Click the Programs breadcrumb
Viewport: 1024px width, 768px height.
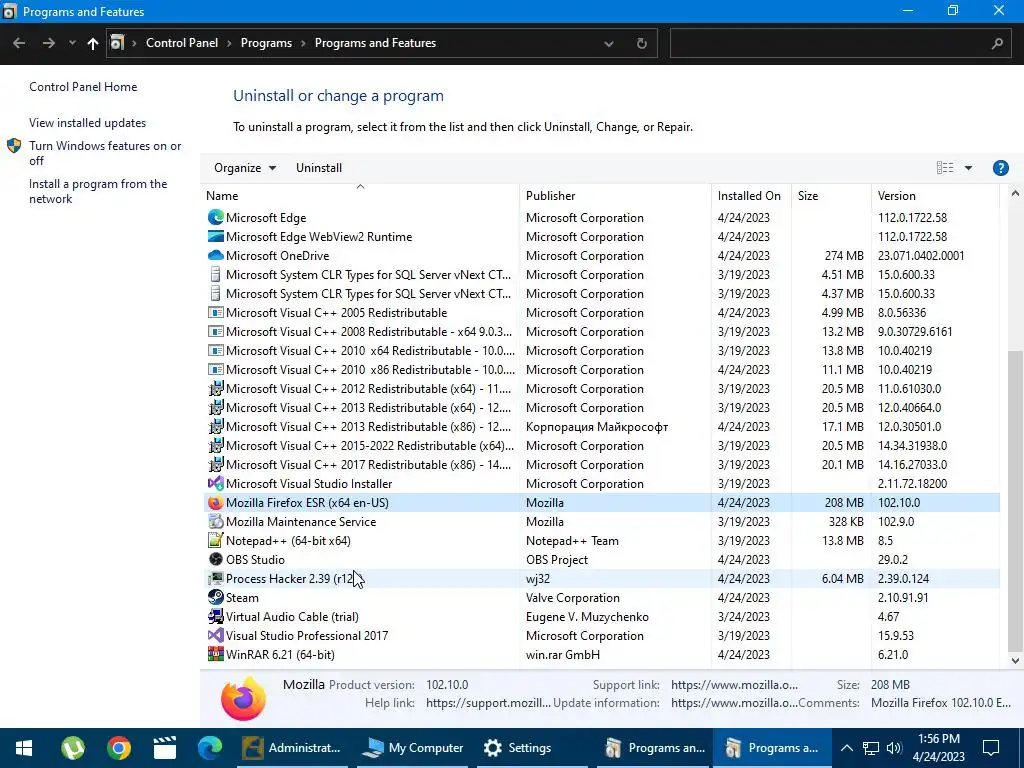point(266,43)
